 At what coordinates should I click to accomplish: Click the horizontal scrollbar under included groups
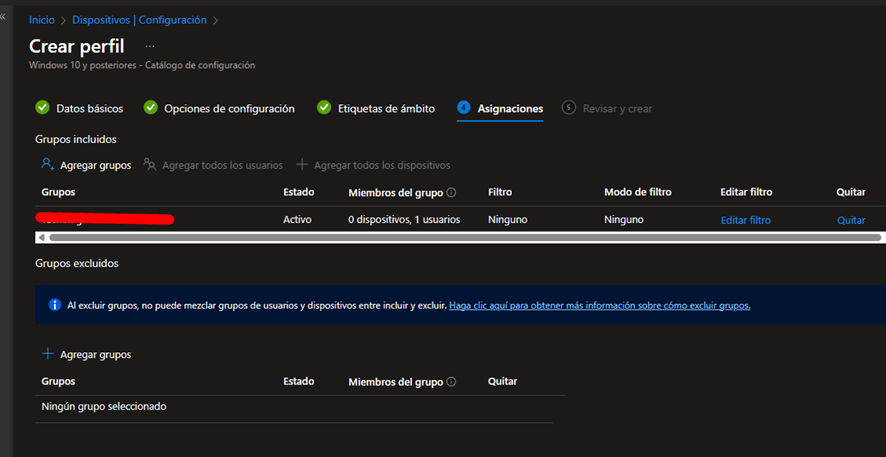point(460,238)
